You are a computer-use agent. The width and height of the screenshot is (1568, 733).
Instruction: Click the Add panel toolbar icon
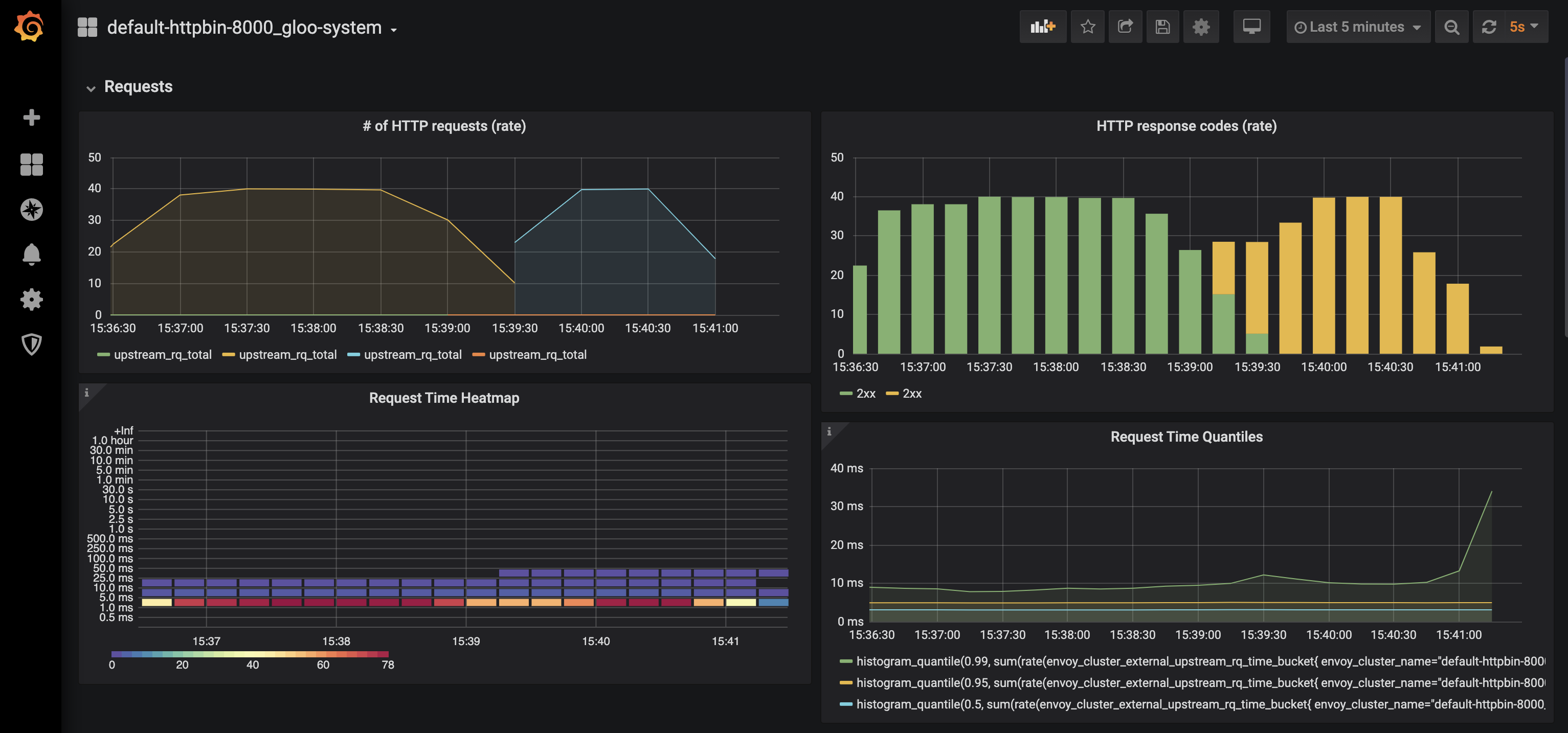[1043, 27]
